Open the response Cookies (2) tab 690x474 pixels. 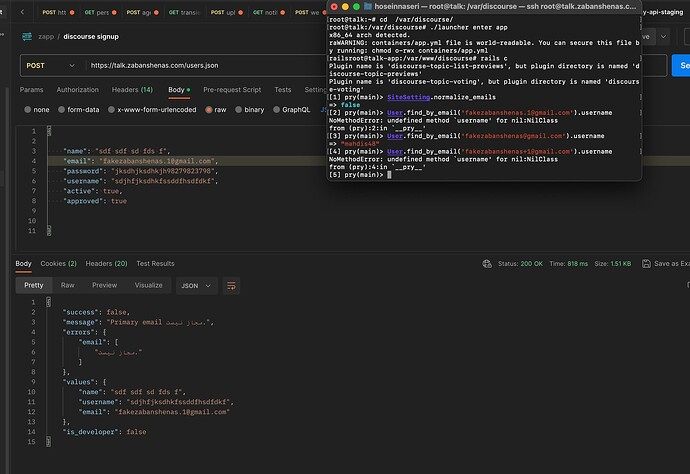pyautogui.click(x=59, y=264)
